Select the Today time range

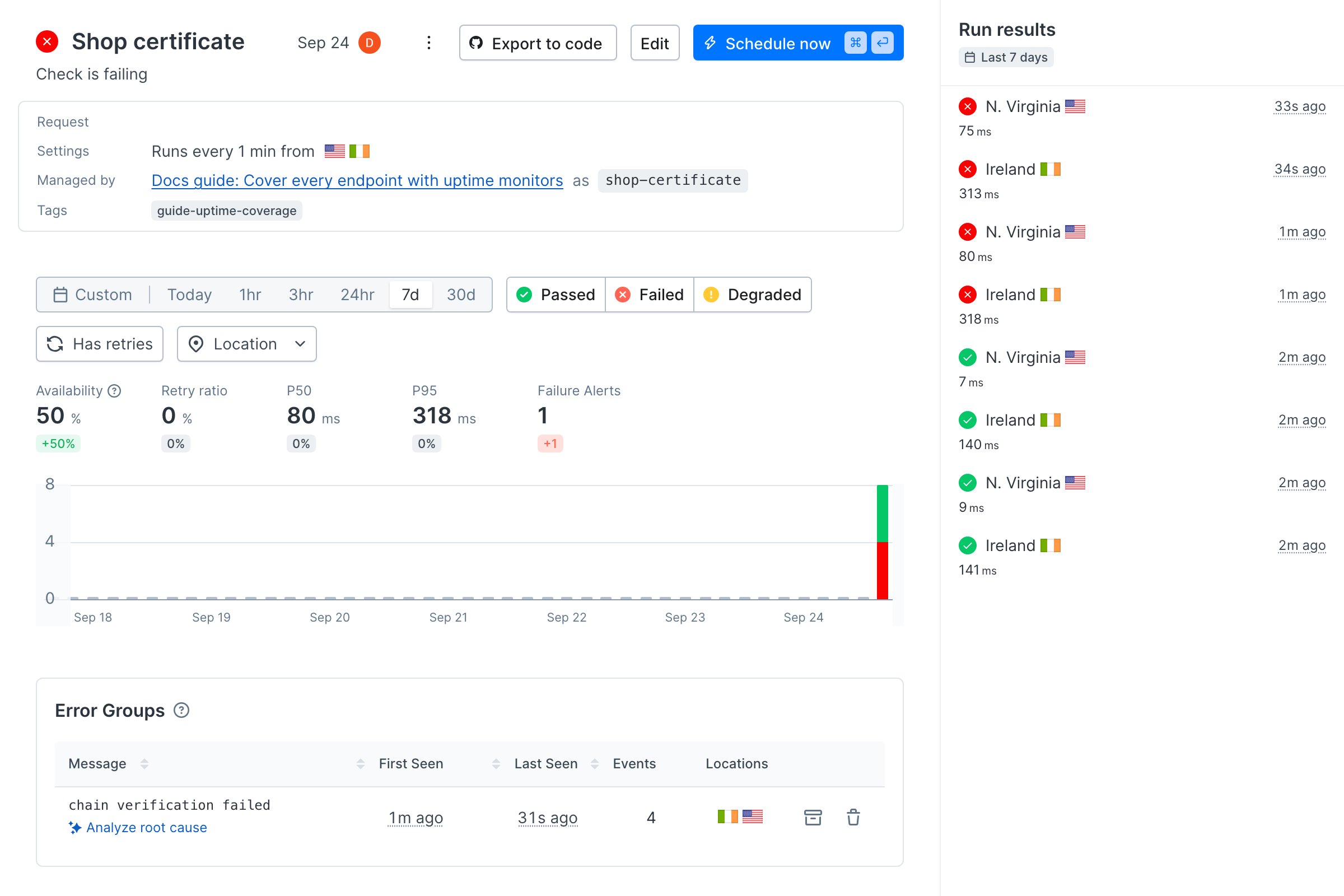tap(189, 295)
